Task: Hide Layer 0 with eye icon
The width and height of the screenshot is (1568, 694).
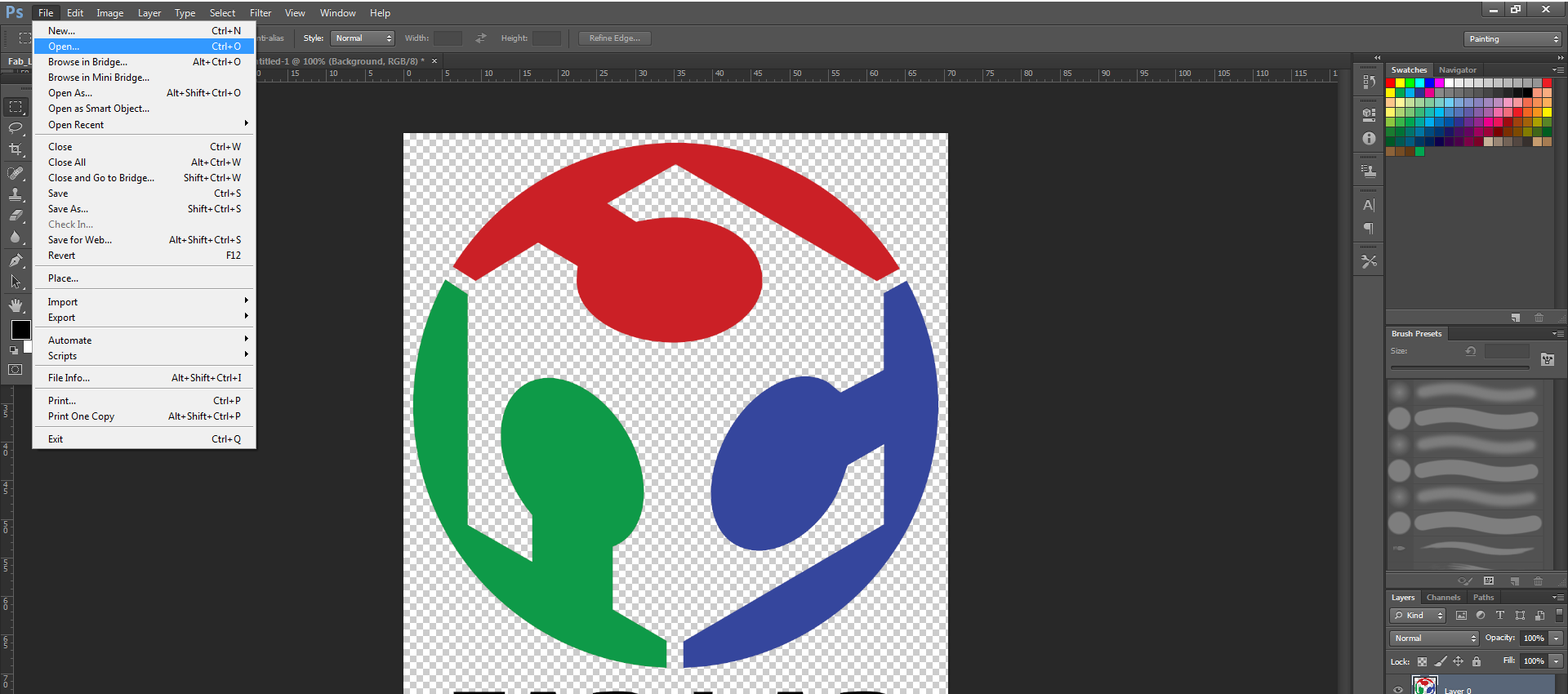Action: pyautogui.click(x=1398, y=690)
